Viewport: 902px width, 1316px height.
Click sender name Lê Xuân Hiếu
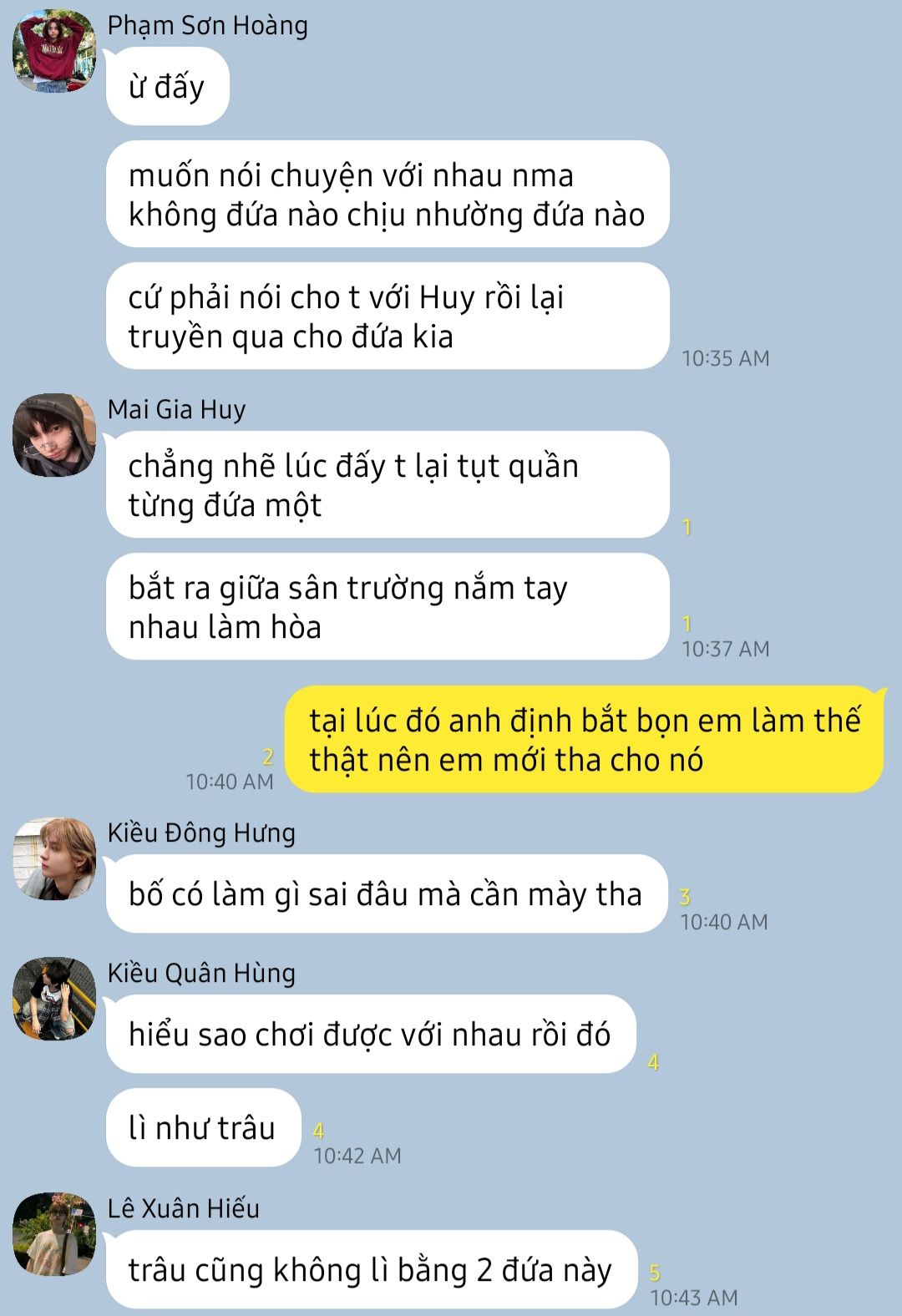click(x=184, y=1208)
